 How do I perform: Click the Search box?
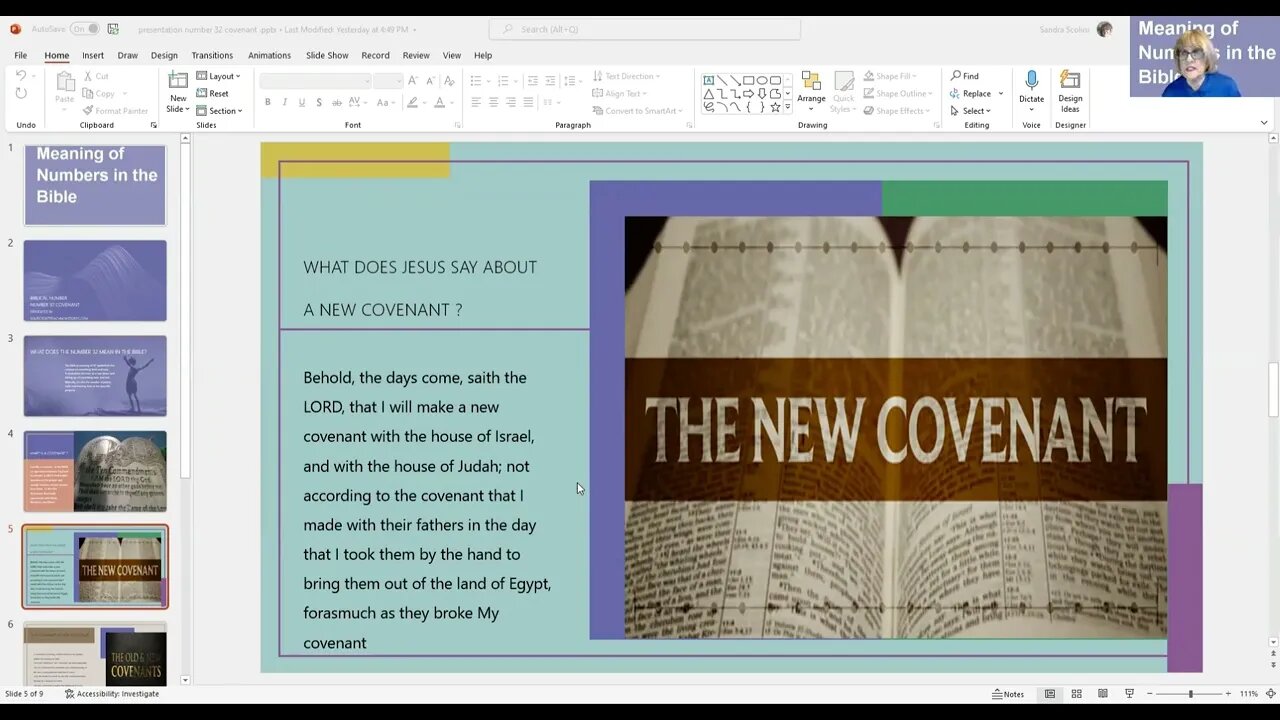pyautogui.click(x=645, y=29)
